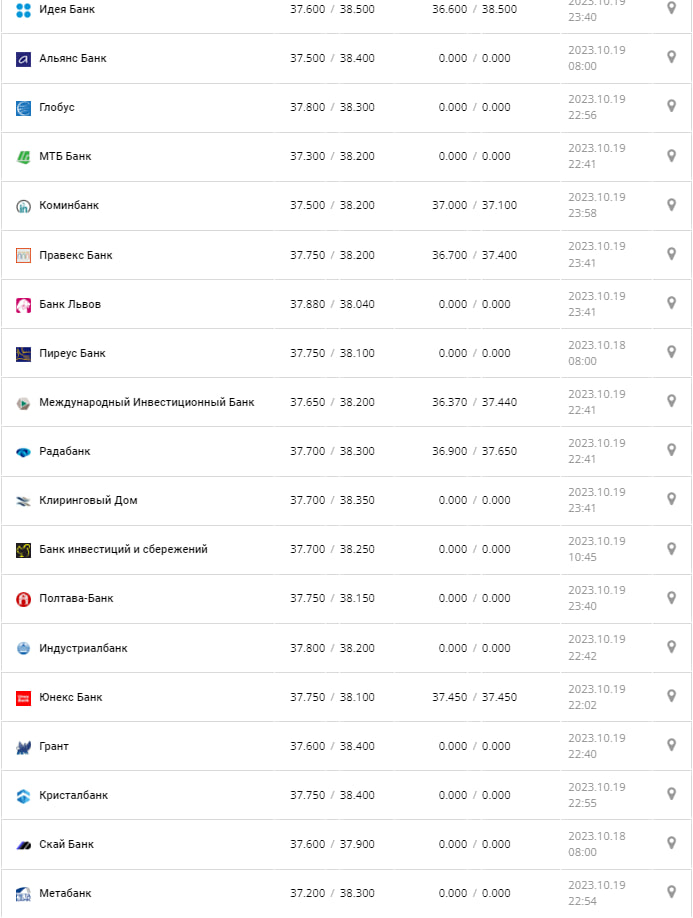Open the Банк Львов link
This screenshot has width=693, height=918.
70,304
